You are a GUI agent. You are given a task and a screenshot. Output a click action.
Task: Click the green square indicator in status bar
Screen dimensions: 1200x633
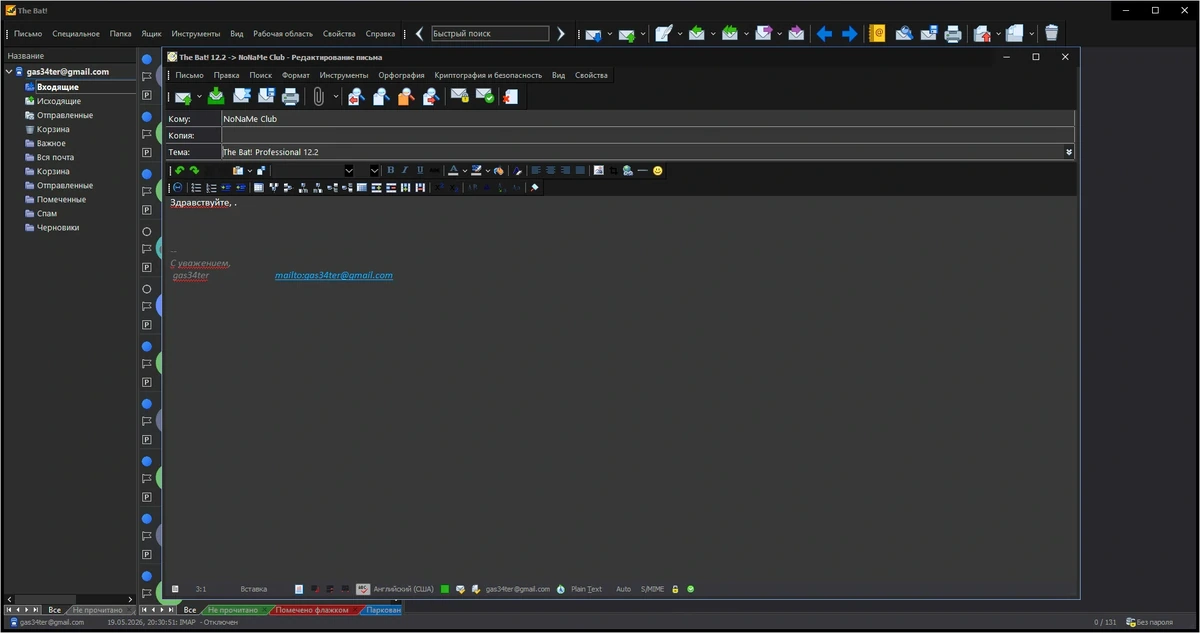pos(445,589)
